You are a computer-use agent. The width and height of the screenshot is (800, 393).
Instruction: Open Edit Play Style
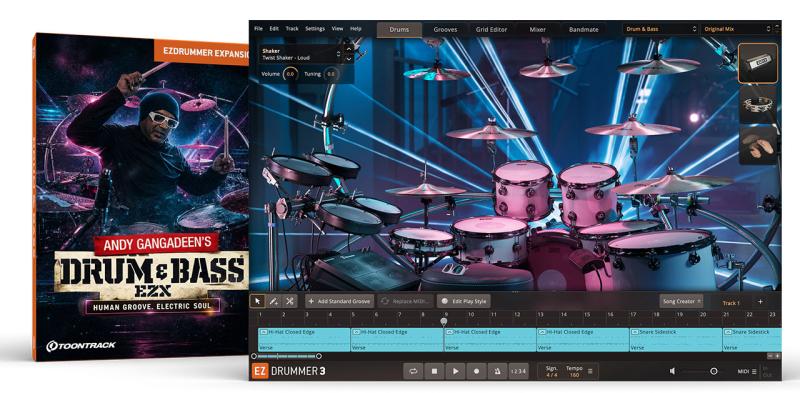(464, 301)
